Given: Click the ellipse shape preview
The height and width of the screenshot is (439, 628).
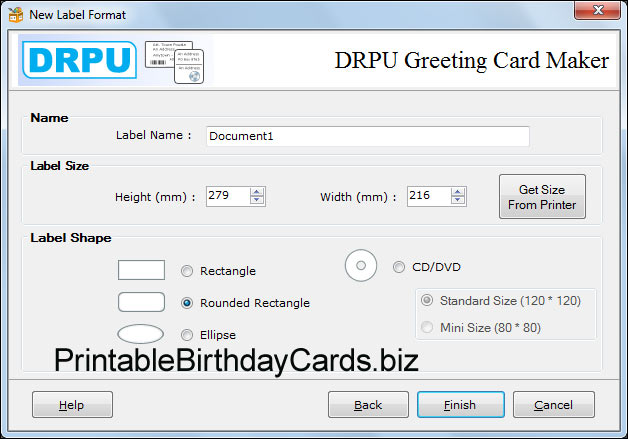Looking at the screenshot, I should pos(140,334).
